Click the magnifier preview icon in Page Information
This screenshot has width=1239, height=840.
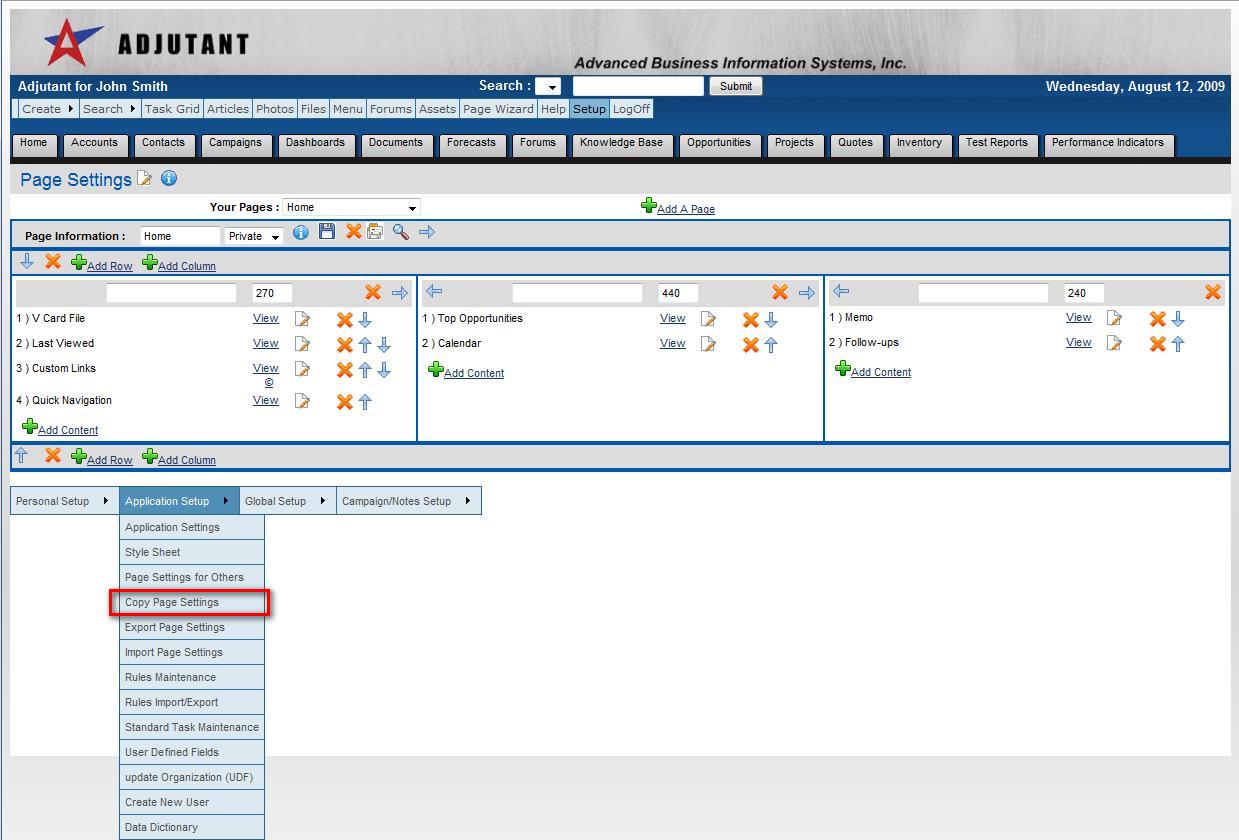401,232
